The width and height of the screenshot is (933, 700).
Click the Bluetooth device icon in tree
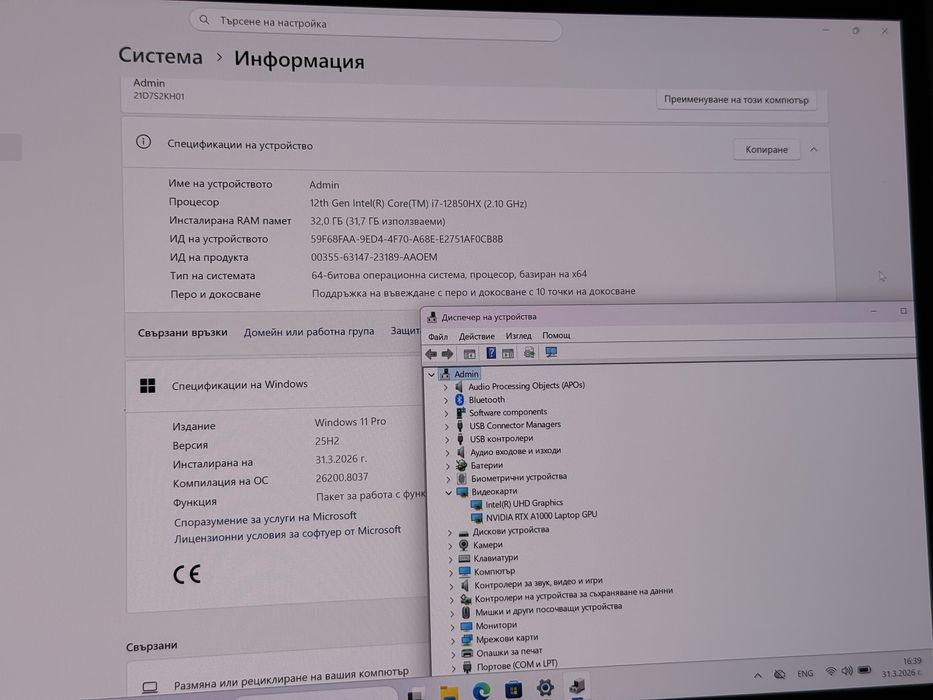pyautogui.click(x=459, y=399)
